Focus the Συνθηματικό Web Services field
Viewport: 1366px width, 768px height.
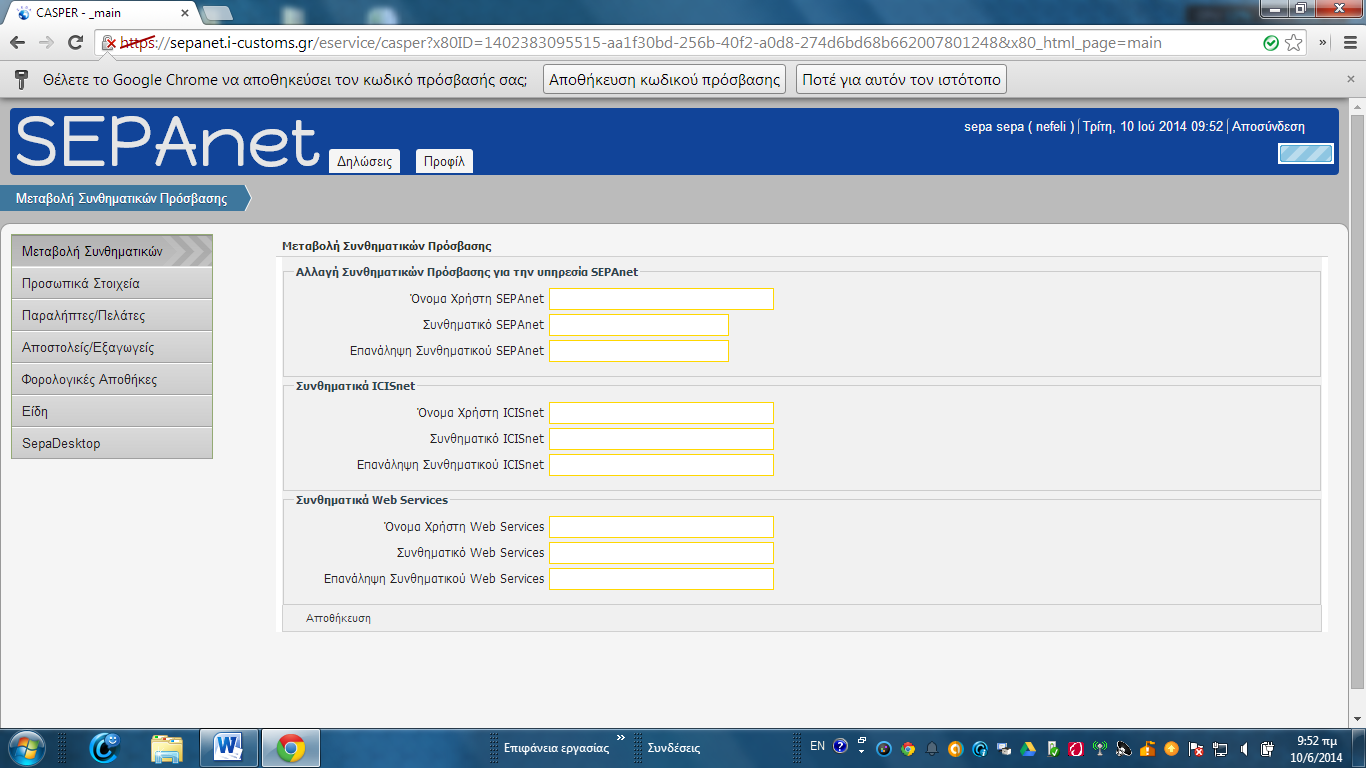(x=661, y=553)
